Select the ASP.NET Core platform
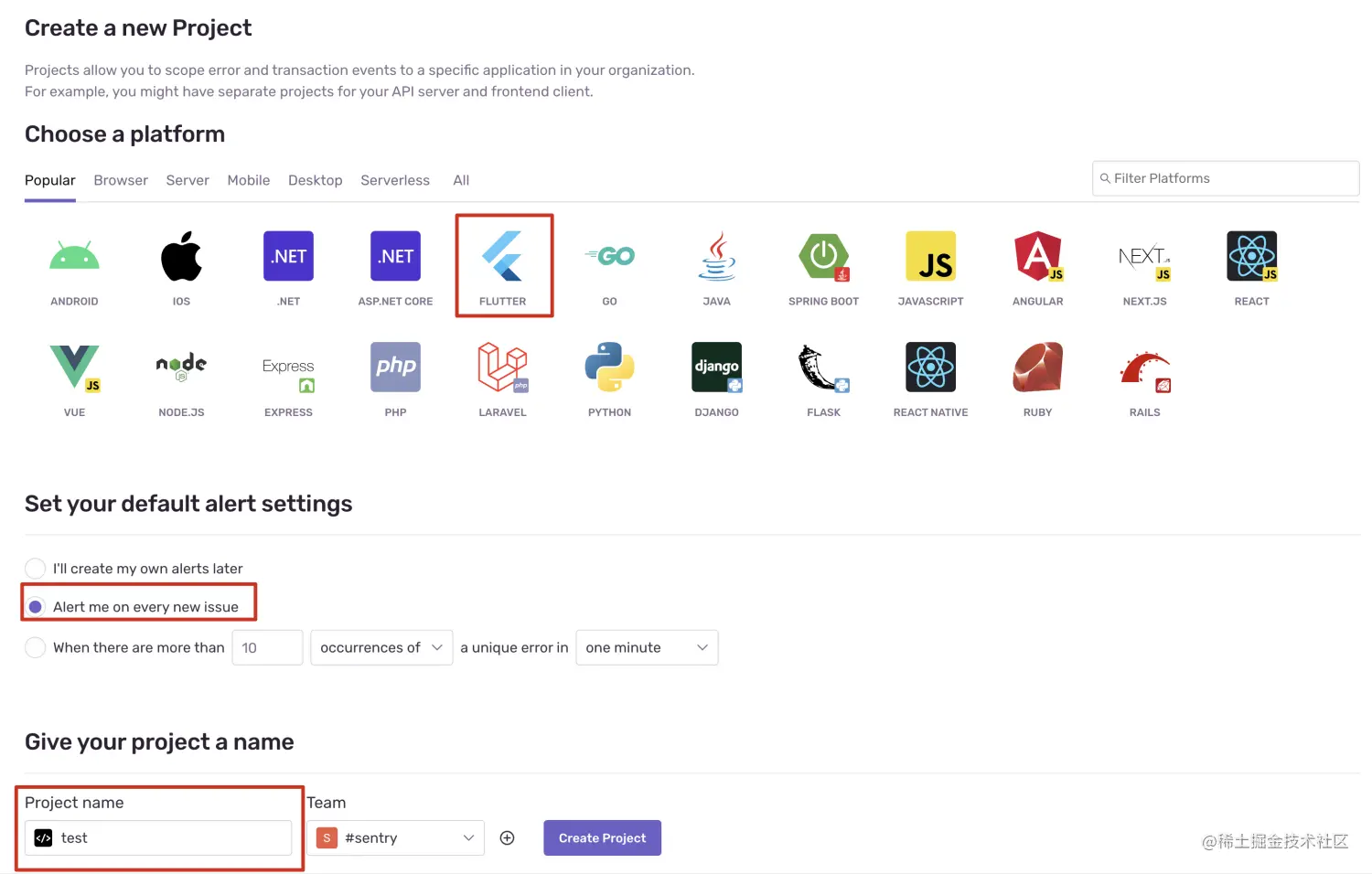 395,257
